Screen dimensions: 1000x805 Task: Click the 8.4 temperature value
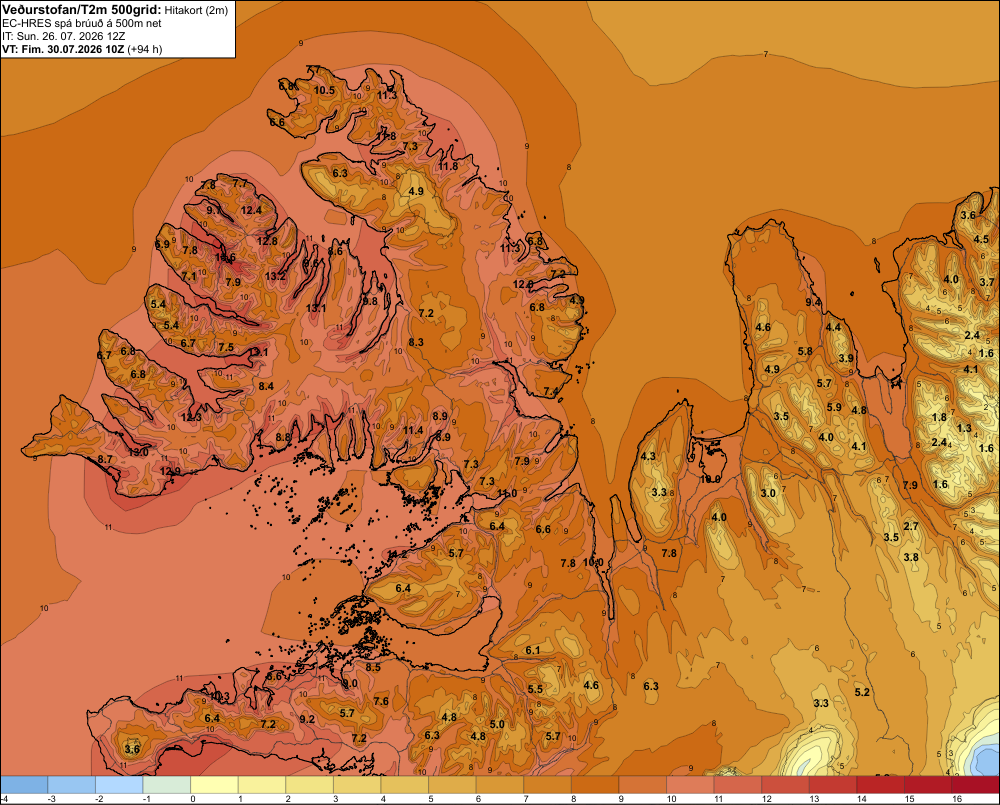266,386
